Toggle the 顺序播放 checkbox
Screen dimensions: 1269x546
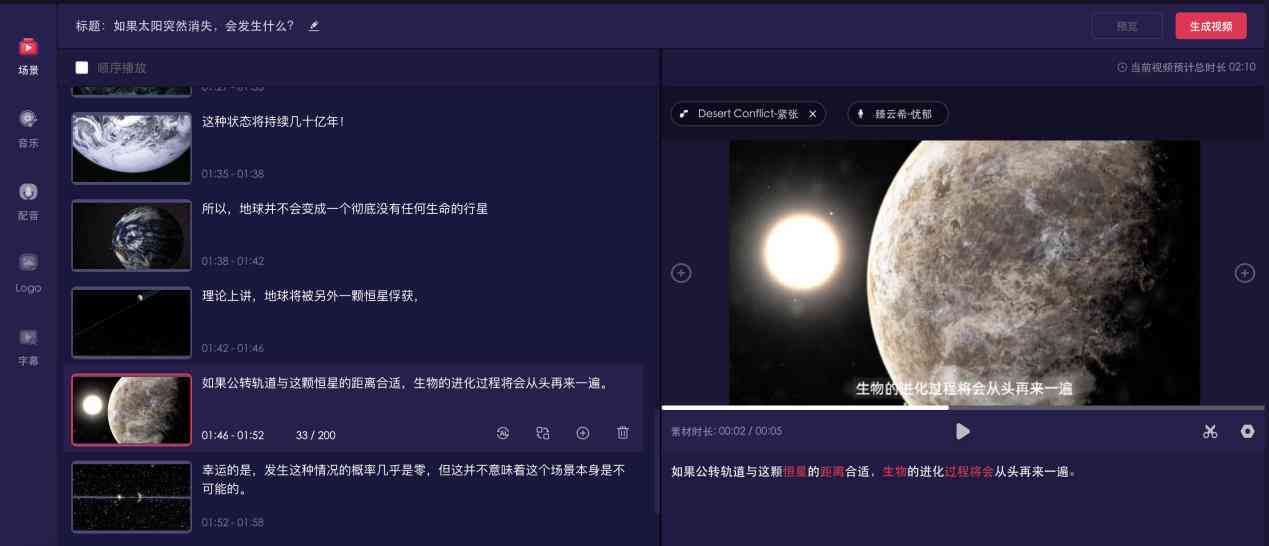(x=82, y=68)
